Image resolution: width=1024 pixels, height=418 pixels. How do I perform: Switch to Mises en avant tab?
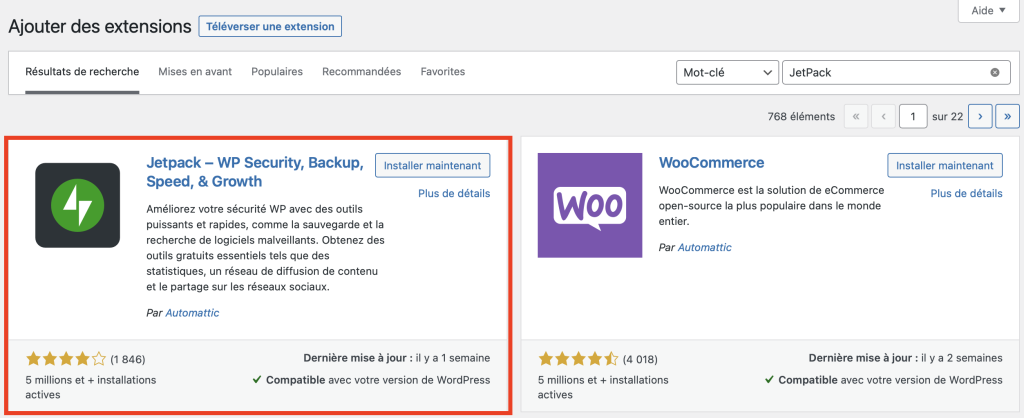click(195, 72)
